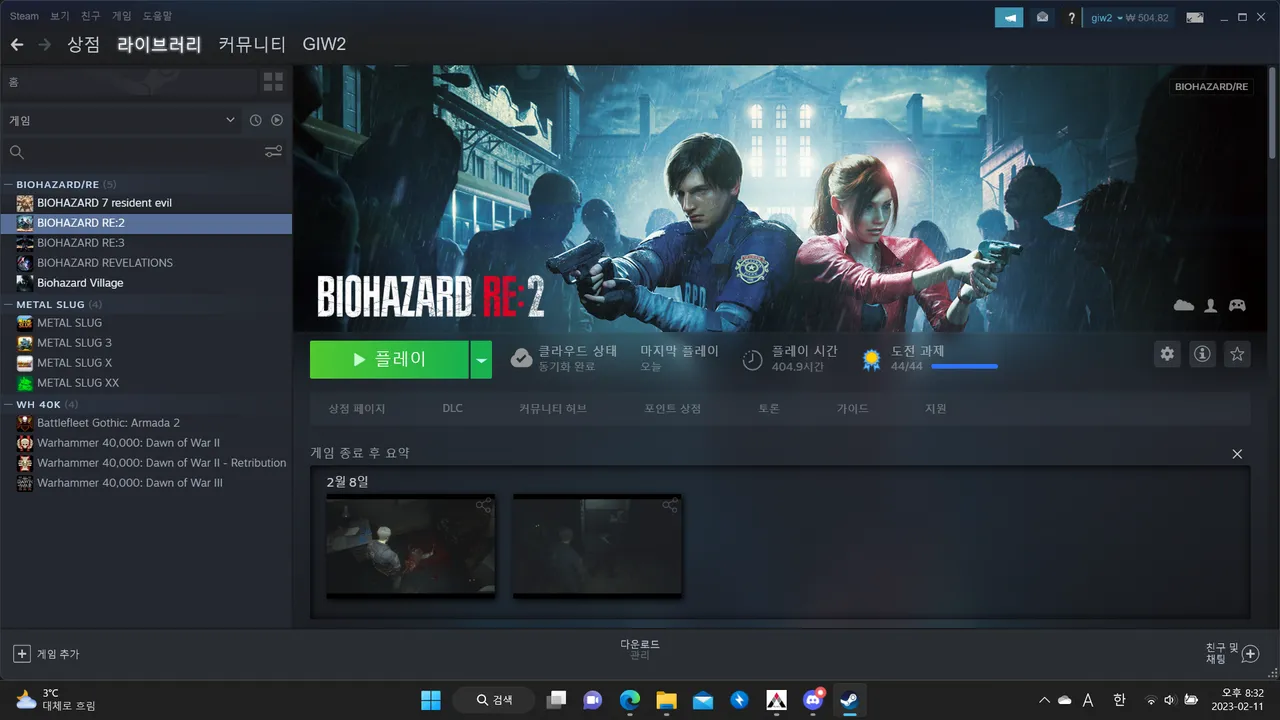Switch to Big Picture mode icon
This screenshot has height=720, width=1280.
pos(1194,17)
